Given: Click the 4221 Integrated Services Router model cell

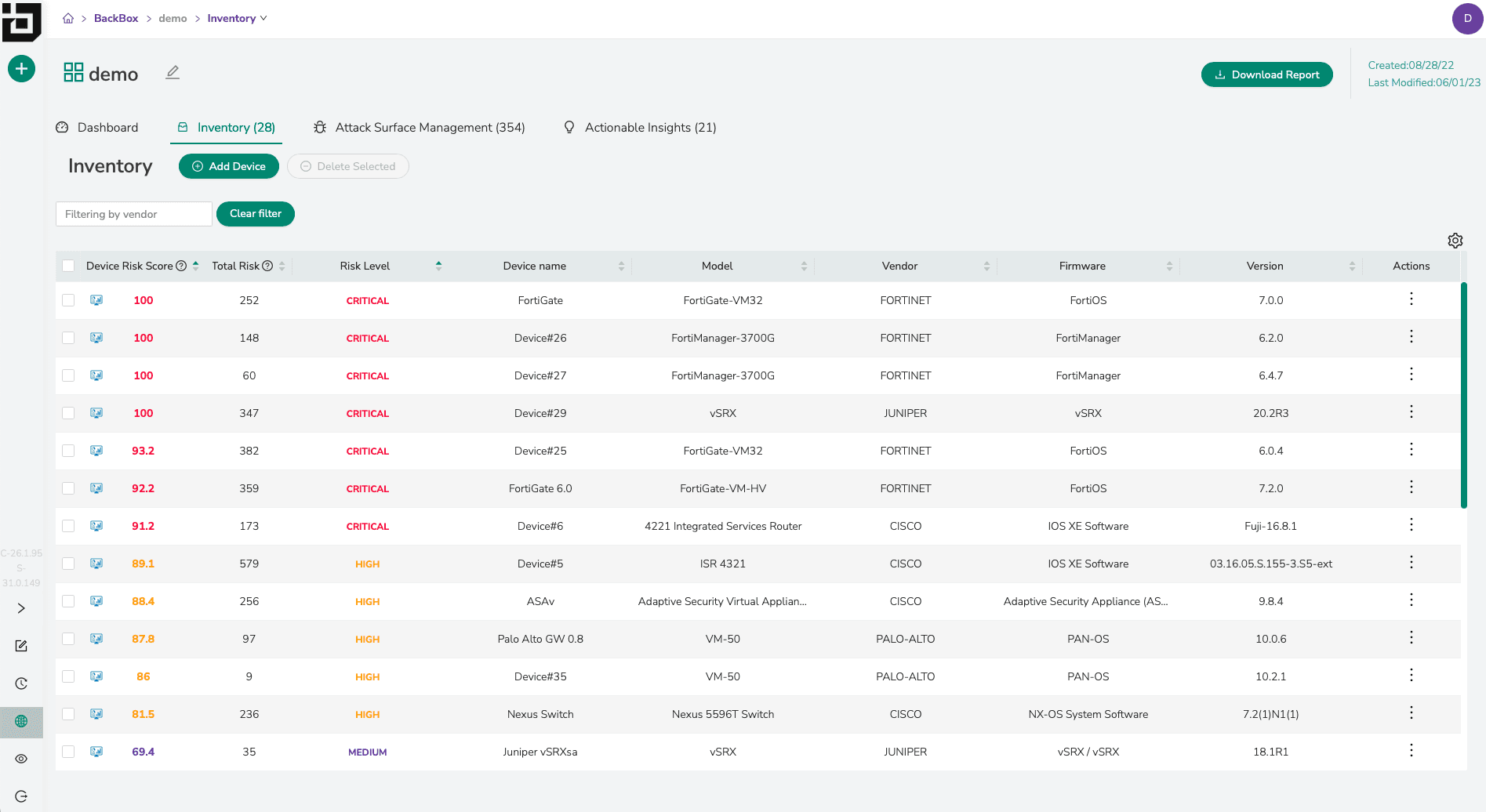Looking at the screenshot, I should pos(723,526).
